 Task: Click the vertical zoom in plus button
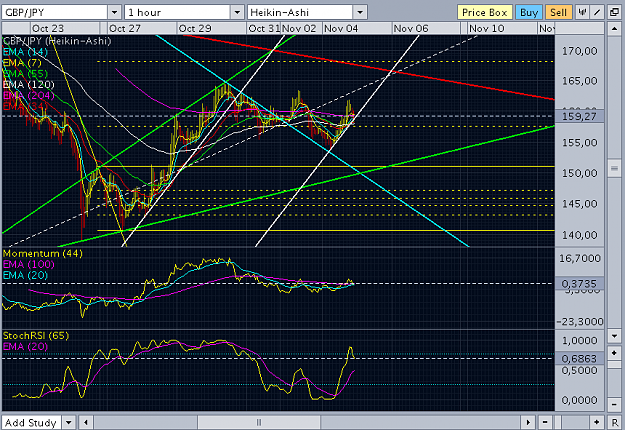pyautogui.click(x=614, y=353)
